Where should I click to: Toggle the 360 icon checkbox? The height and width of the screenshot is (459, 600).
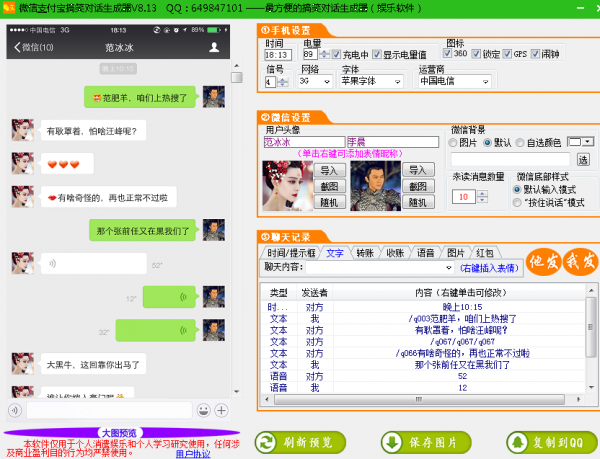[x=447, y=53]
